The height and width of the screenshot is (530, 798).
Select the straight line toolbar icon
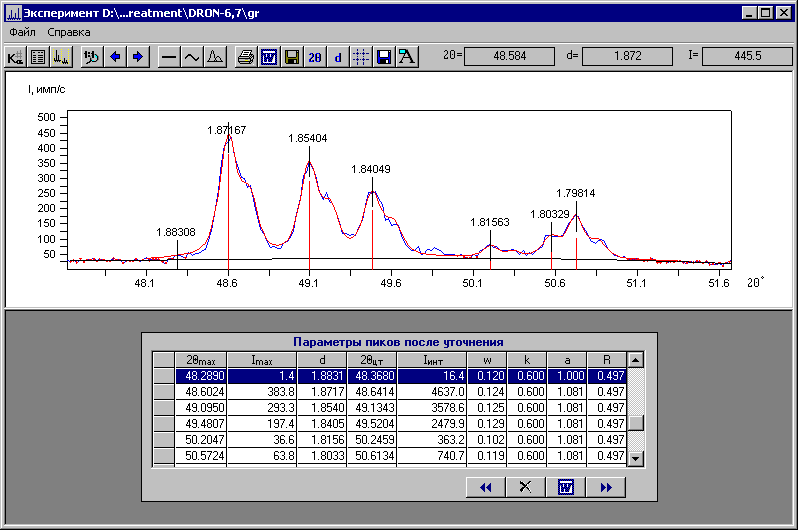(168, 57)
